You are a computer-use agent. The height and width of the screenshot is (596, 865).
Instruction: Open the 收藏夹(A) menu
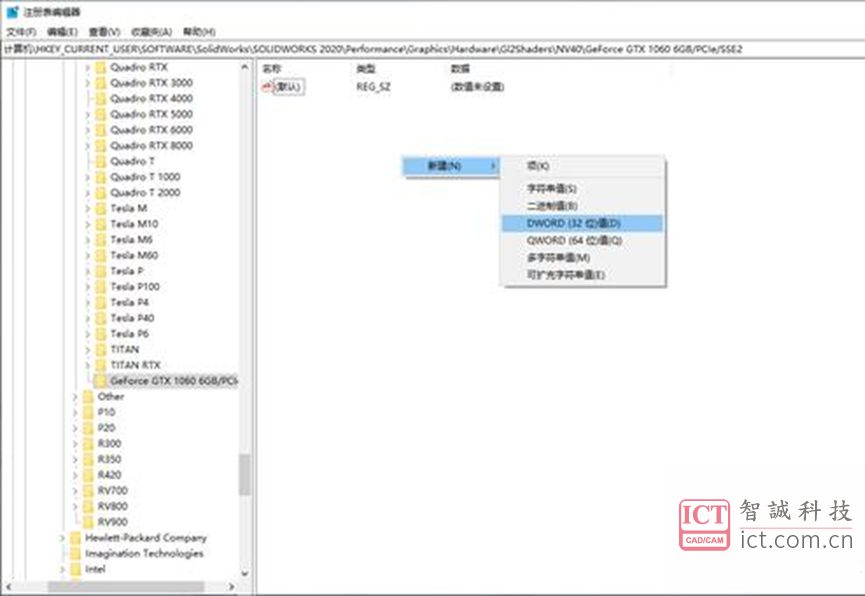[x=152, y=32]
